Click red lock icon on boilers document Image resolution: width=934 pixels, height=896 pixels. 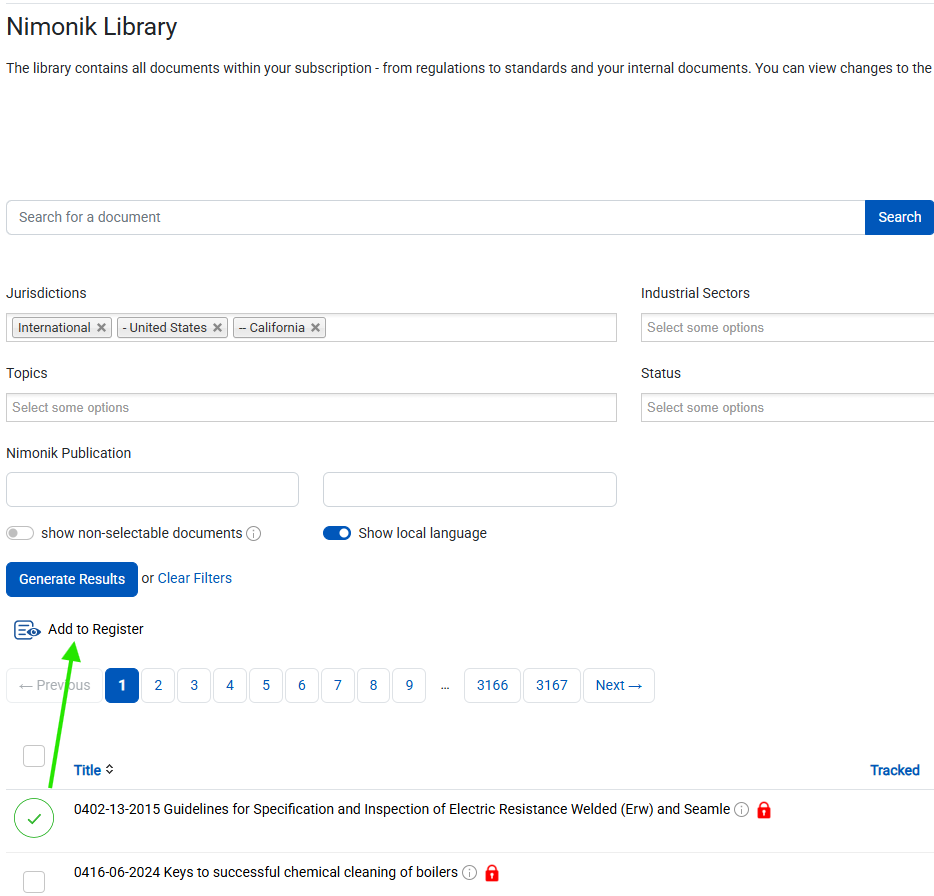(492, 873)
